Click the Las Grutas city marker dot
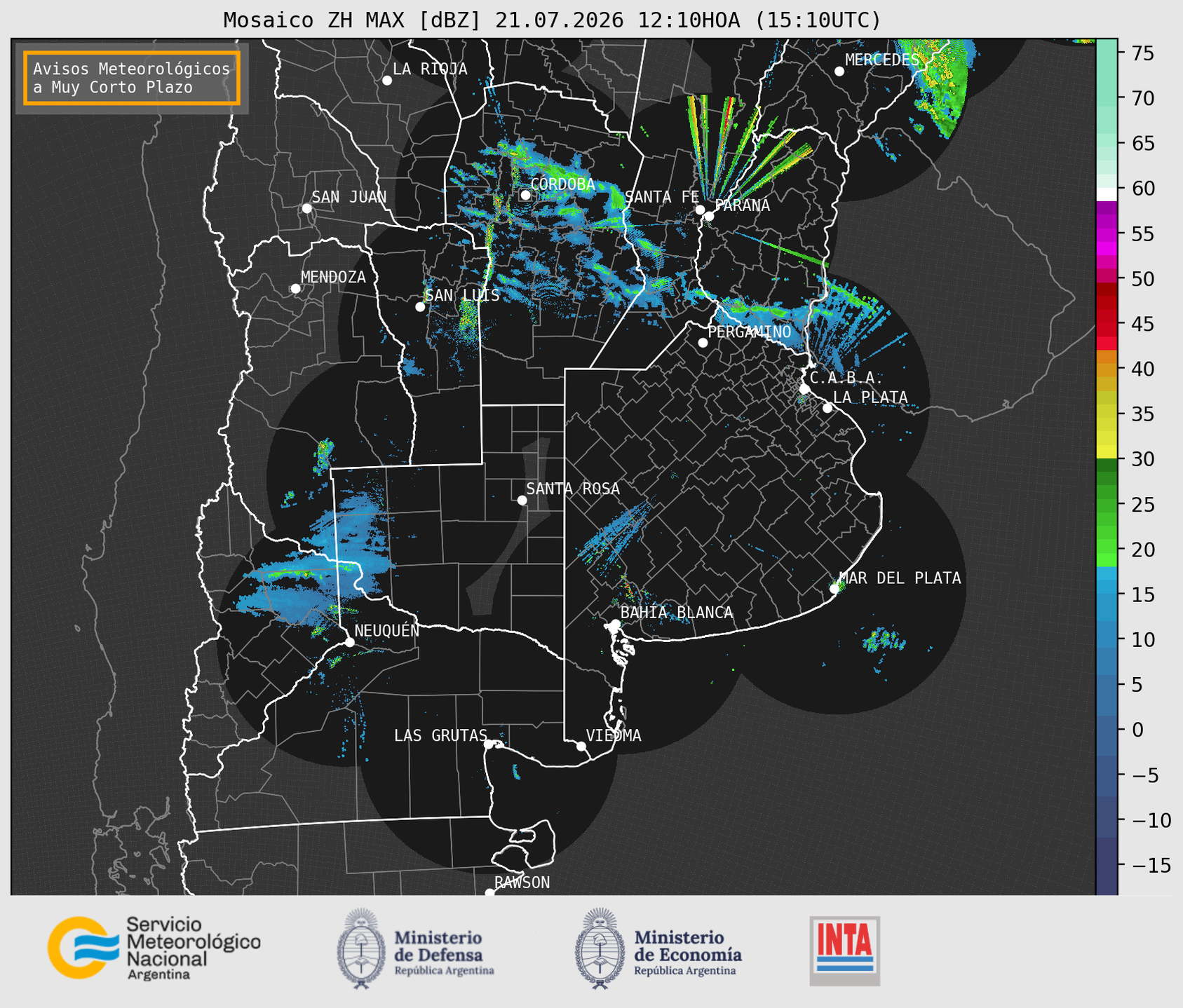 (x=489, y=744)
